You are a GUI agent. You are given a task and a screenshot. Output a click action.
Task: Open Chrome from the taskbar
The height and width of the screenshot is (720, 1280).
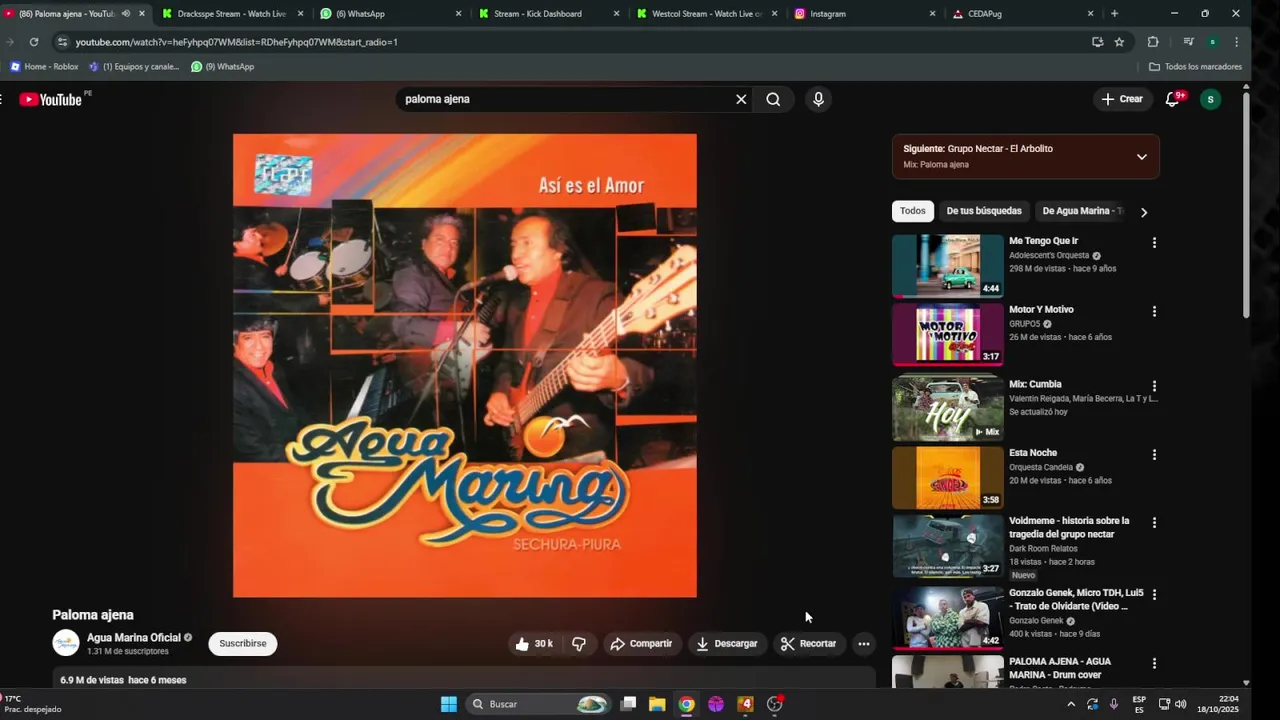coord(686,704)
